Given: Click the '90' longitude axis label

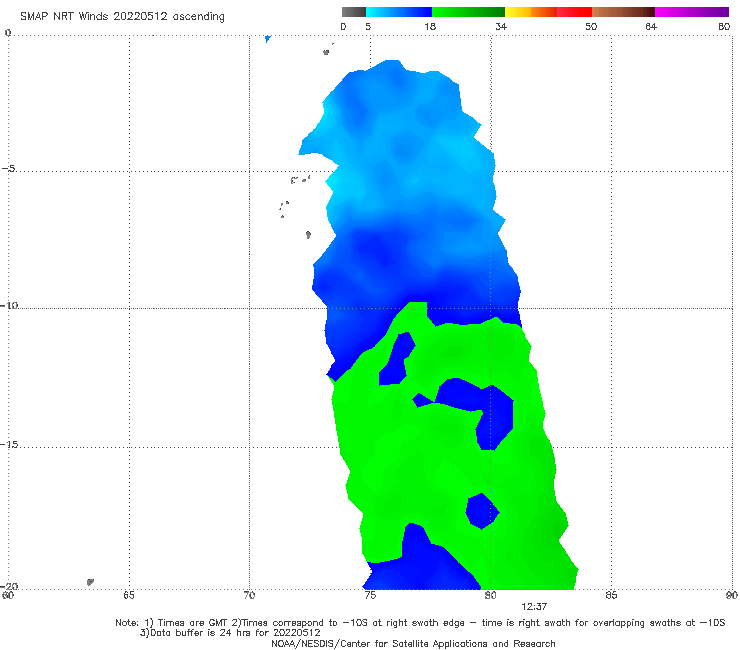Looking at the screenshot, I should click(x=731, y=595).
